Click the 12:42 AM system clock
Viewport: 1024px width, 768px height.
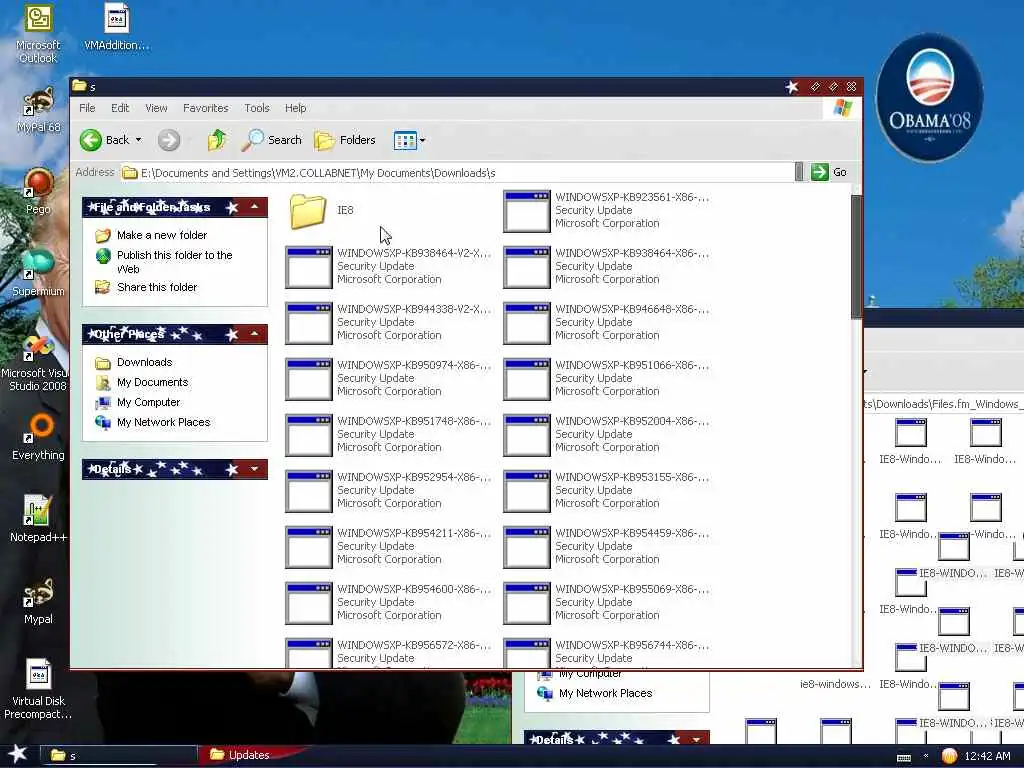(x=987, y=756)
